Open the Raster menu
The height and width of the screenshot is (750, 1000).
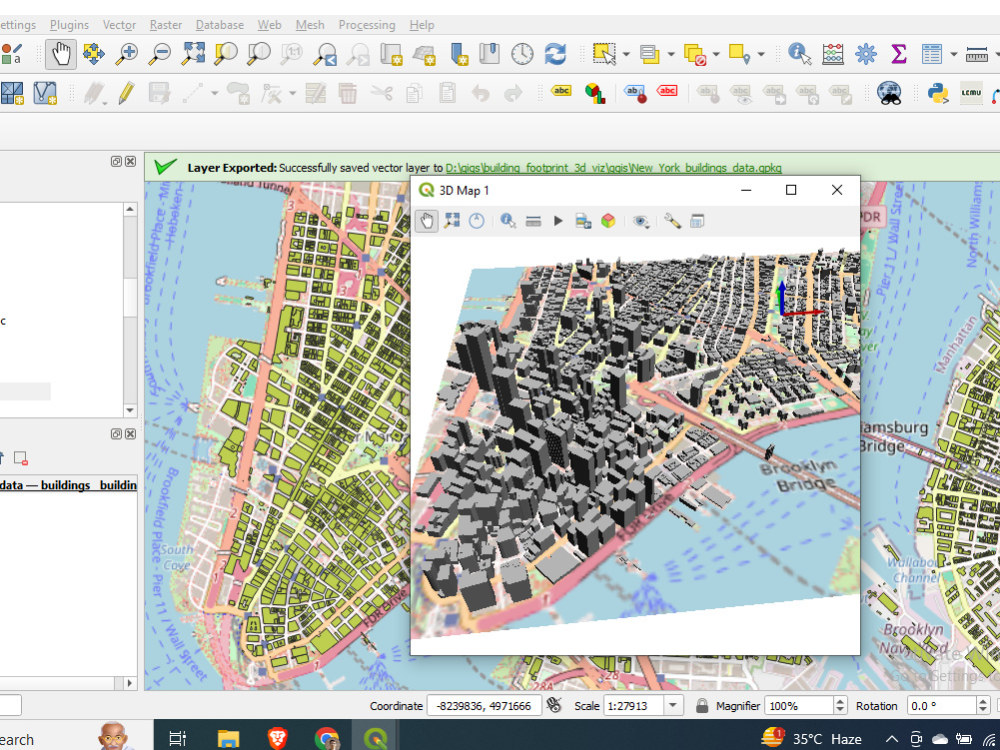(166, 25)
